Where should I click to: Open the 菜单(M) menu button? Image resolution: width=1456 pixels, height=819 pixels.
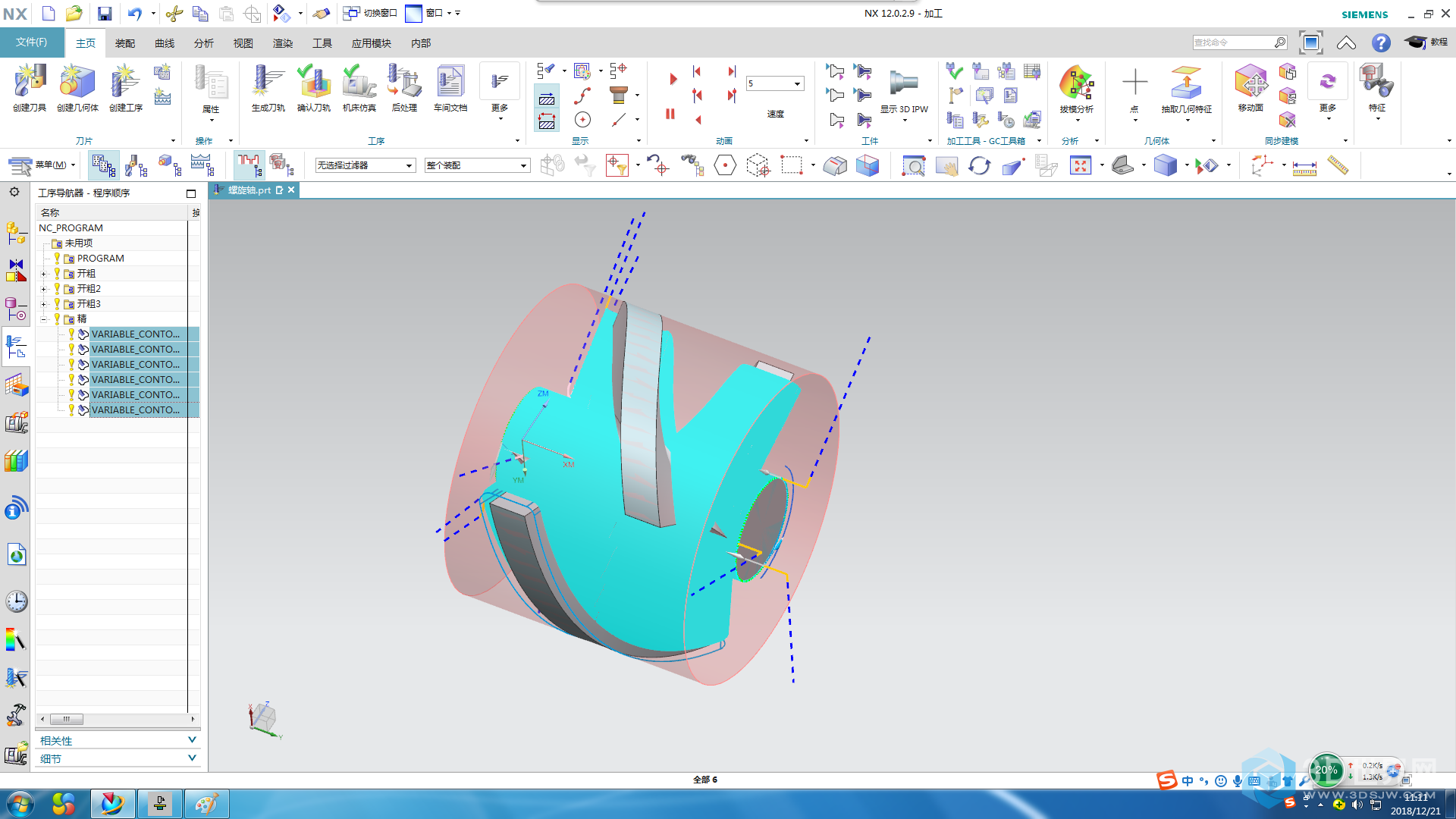pos(41,165)
